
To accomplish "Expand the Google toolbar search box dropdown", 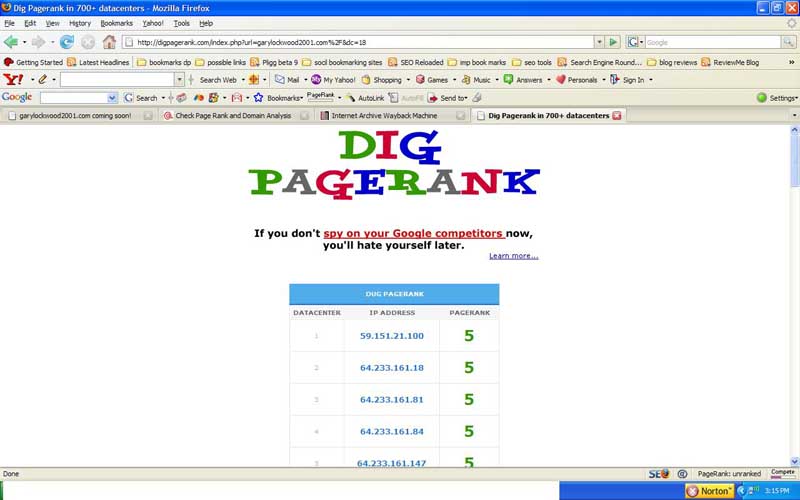I will [x=112, y=97].
